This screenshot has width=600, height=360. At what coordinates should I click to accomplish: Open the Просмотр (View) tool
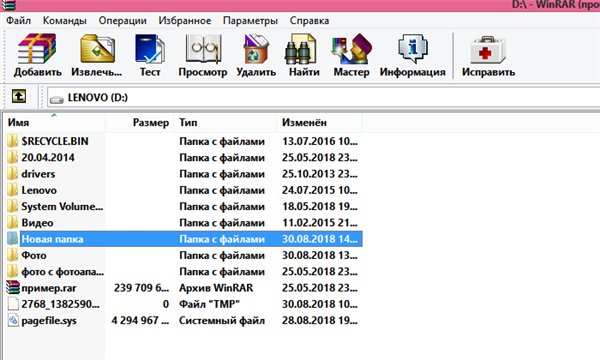pos(203,49)
